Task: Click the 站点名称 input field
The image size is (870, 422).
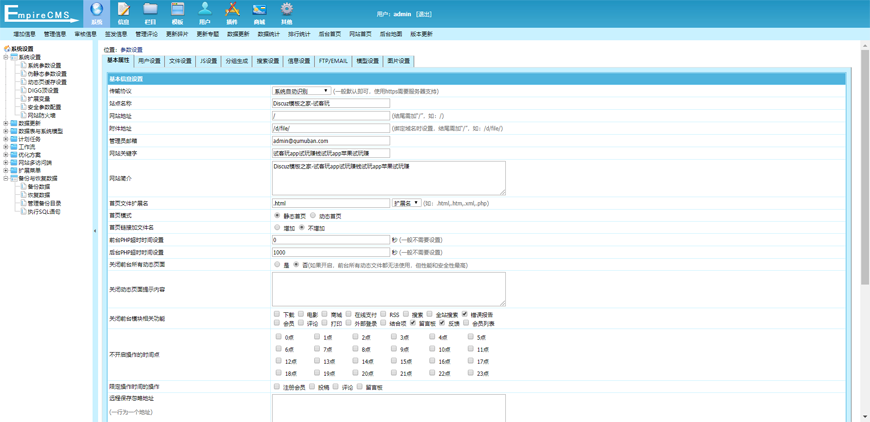Action: (331, 103)
